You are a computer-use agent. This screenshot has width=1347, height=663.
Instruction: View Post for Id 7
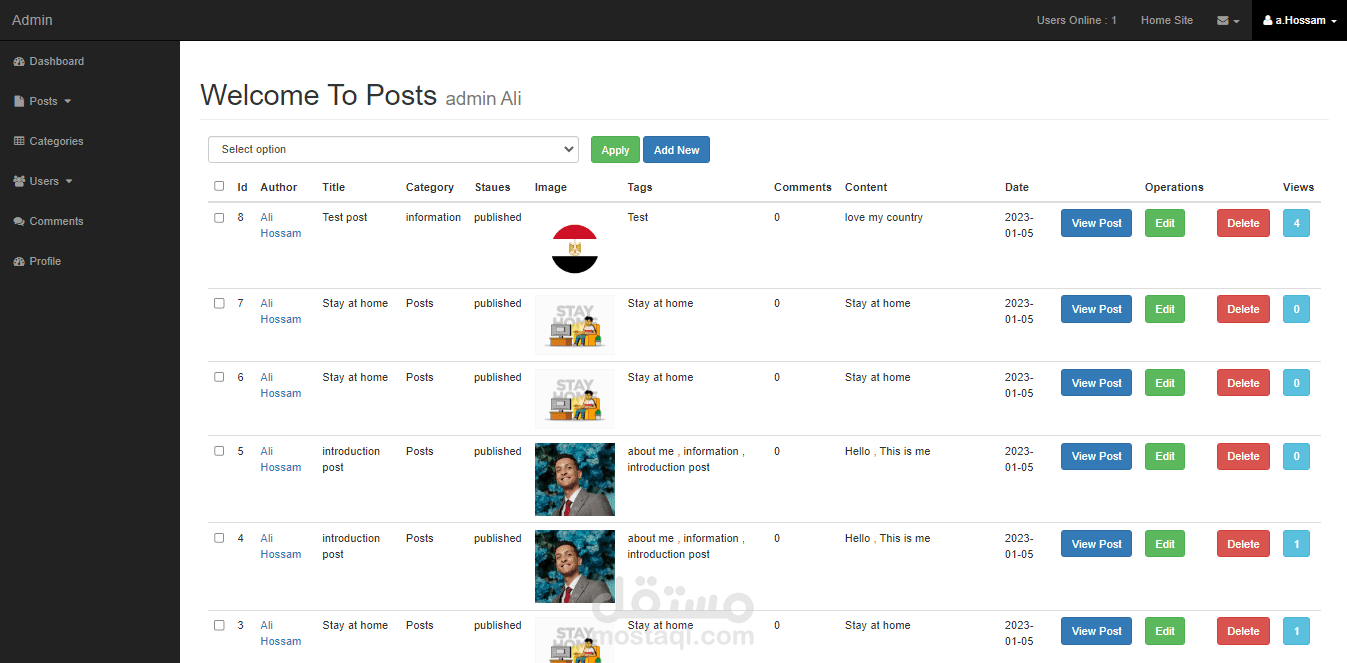pos(1096,309)
